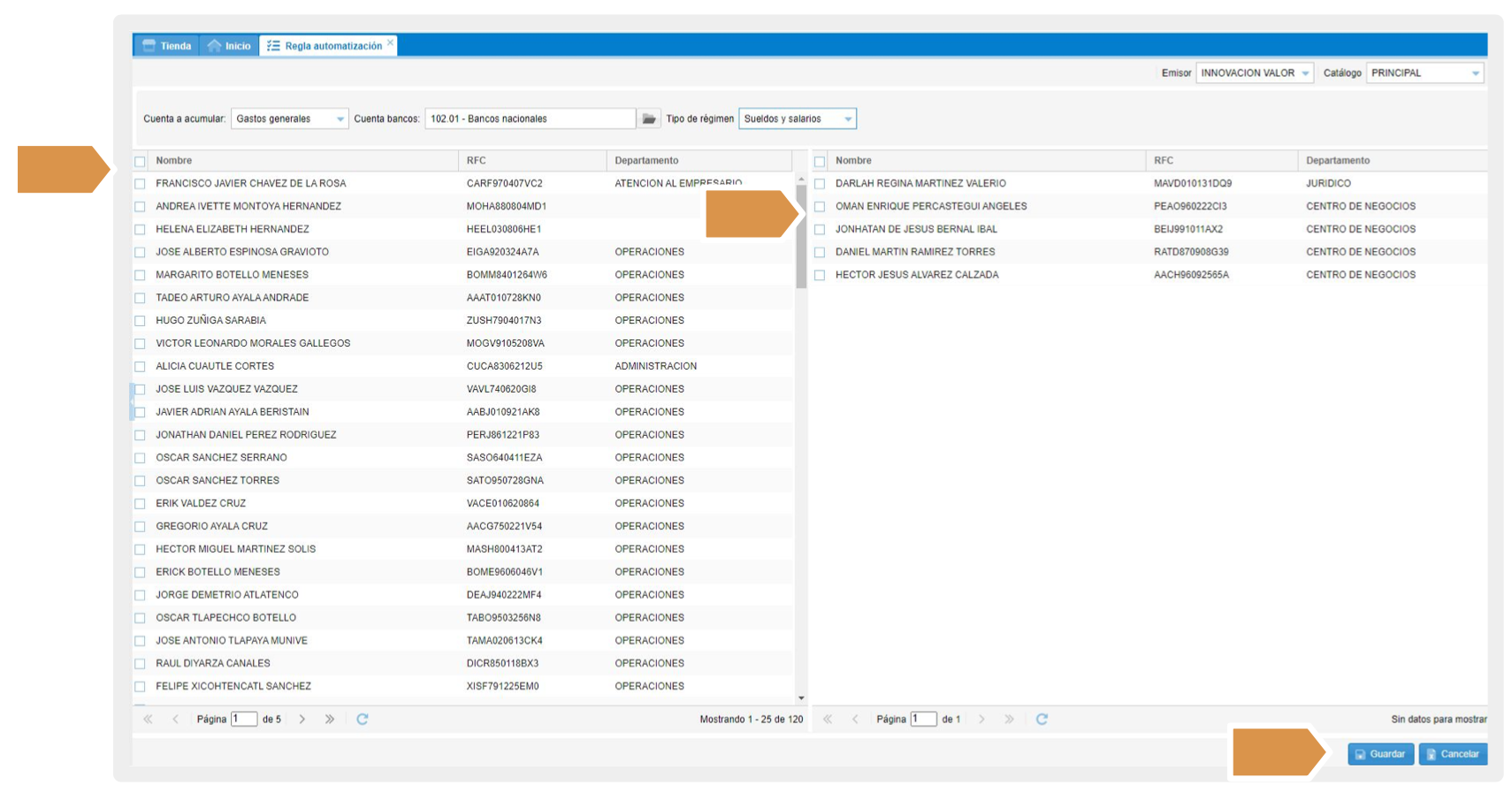1512x801 pixels.
Task: Refresh the left employee list
Action: (362, 719)
